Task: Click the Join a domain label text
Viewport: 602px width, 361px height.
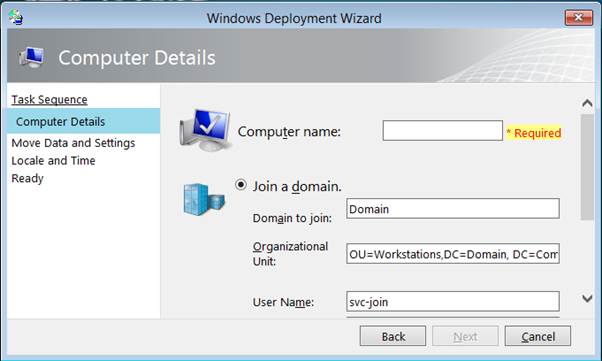Action: point(297,187)
